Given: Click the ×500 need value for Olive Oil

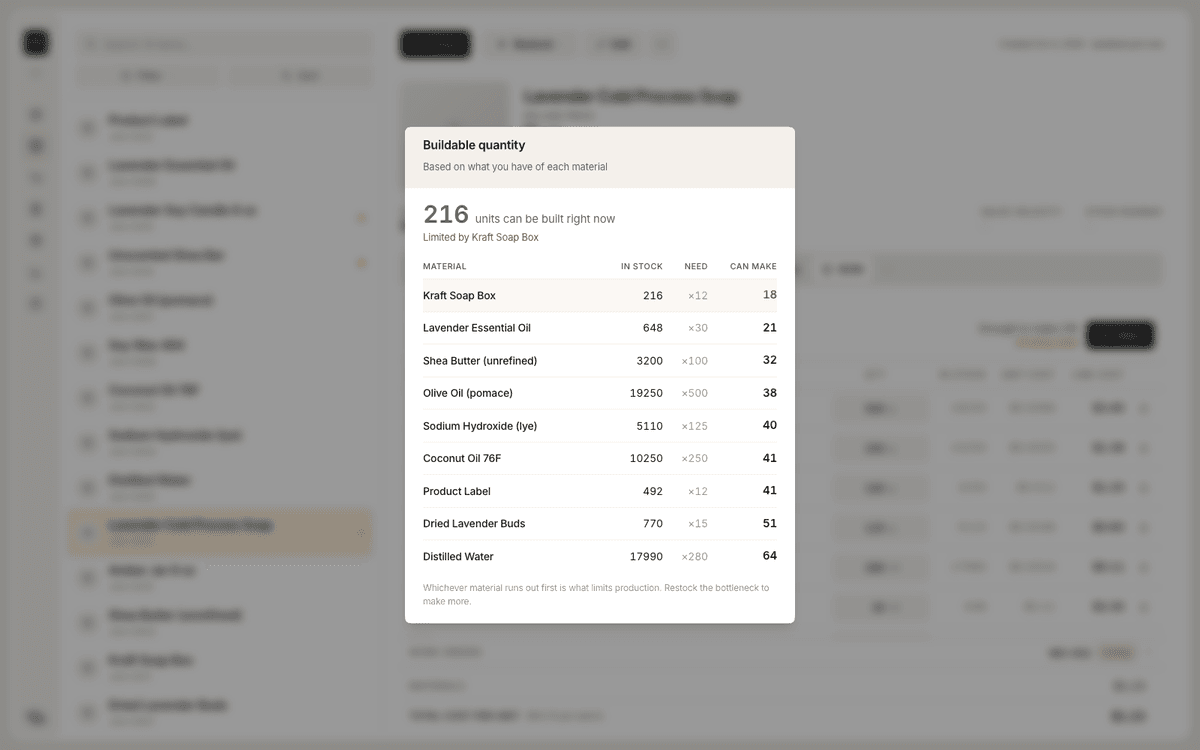Looking at the screenshot, I should (695, 393).
